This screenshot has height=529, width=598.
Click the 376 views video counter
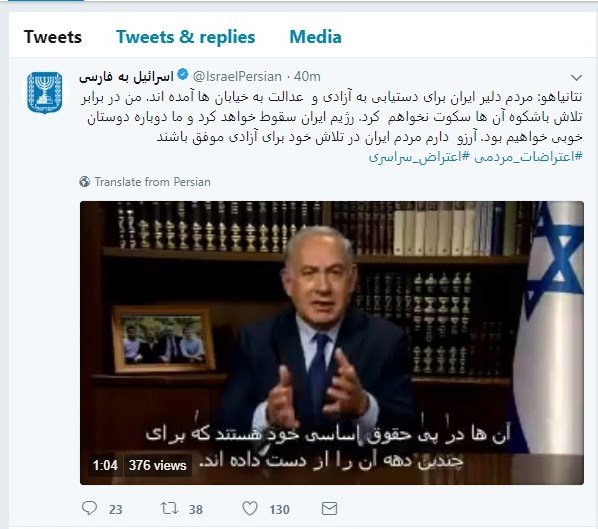tap(158, 465)
